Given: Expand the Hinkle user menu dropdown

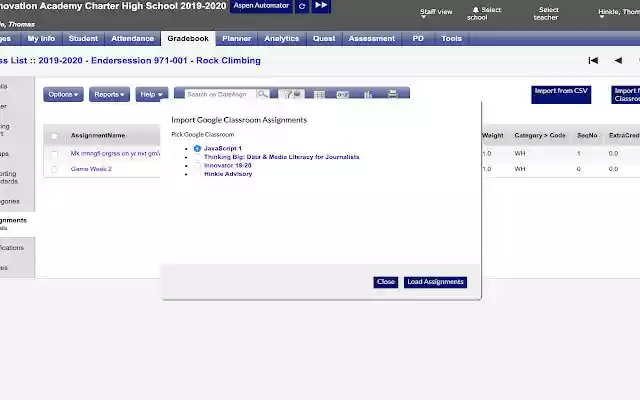Looking at the screenshot, I should pyautogui.click(x=619, y=13).
